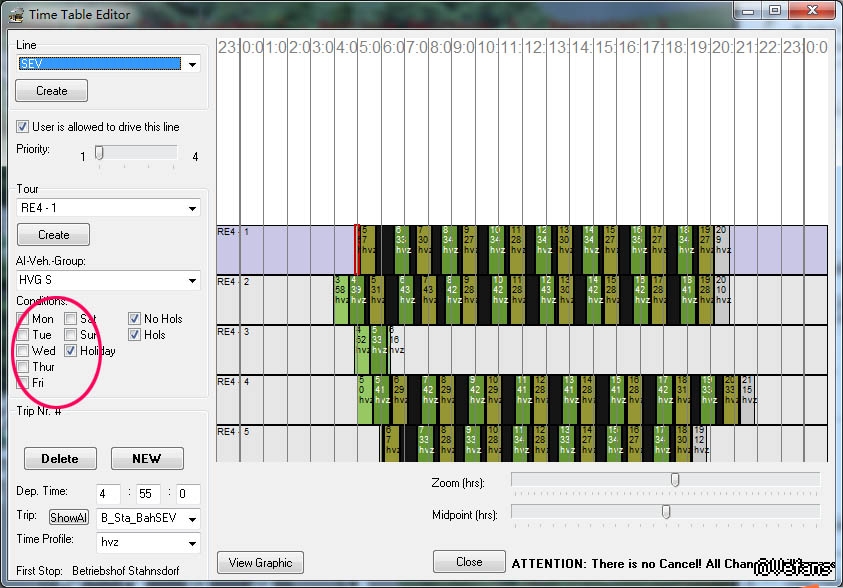843x588 pixels.
Task: Click the Delete trip button
Action: tap(60, 459)
